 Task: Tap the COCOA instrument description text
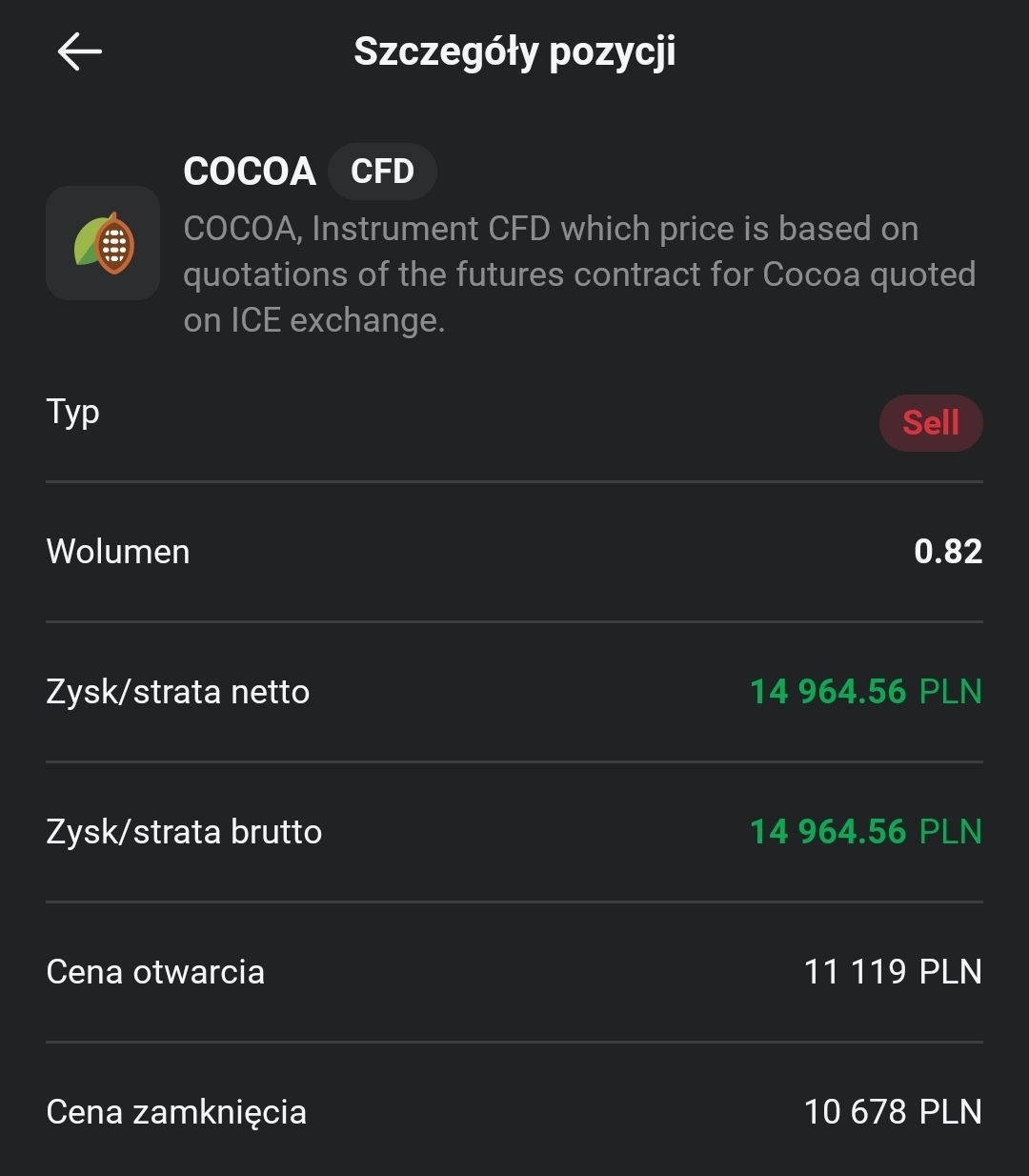tap(578, 274)
